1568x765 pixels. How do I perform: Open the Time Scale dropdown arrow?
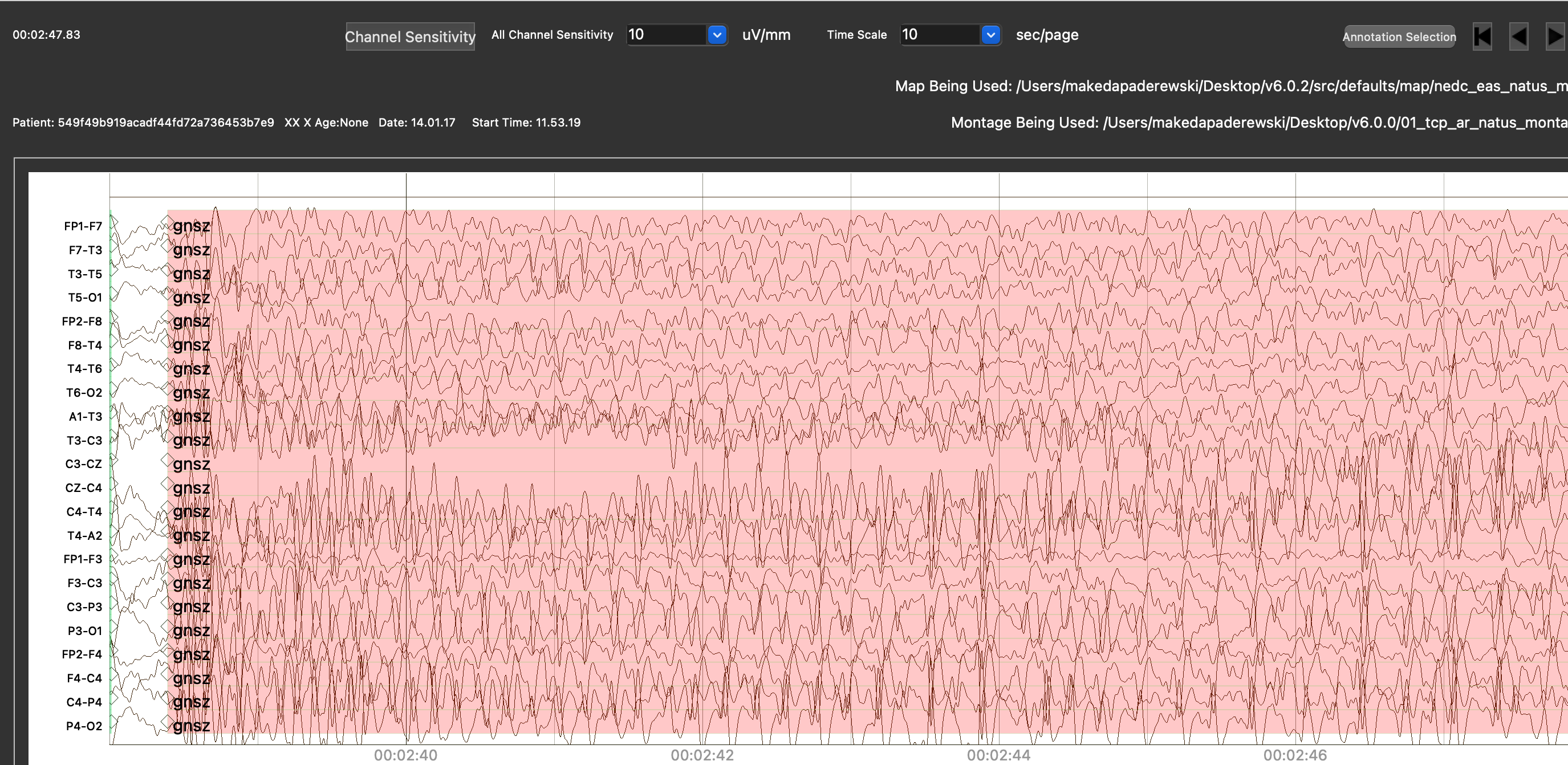[990, 35]
